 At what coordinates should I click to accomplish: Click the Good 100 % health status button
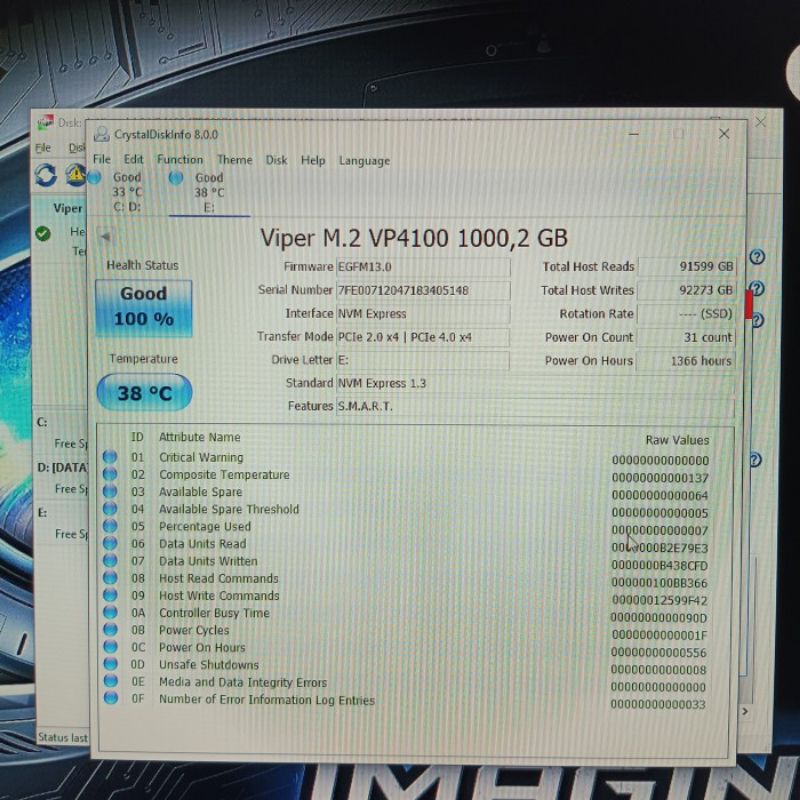coord(143,306)
